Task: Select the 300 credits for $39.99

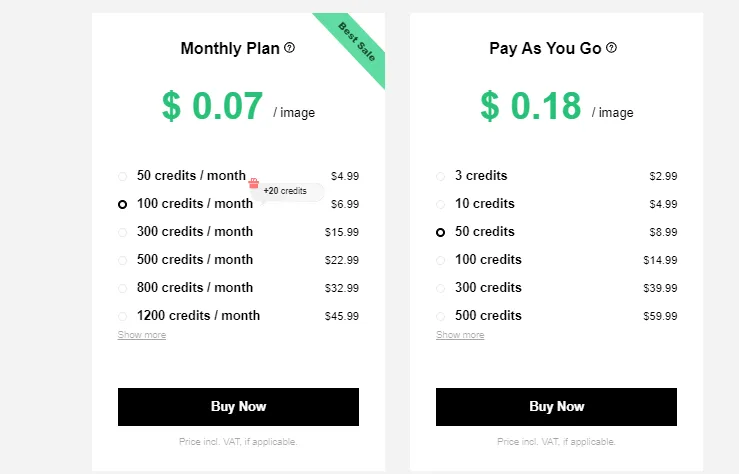Action: [x=440, y=288]
